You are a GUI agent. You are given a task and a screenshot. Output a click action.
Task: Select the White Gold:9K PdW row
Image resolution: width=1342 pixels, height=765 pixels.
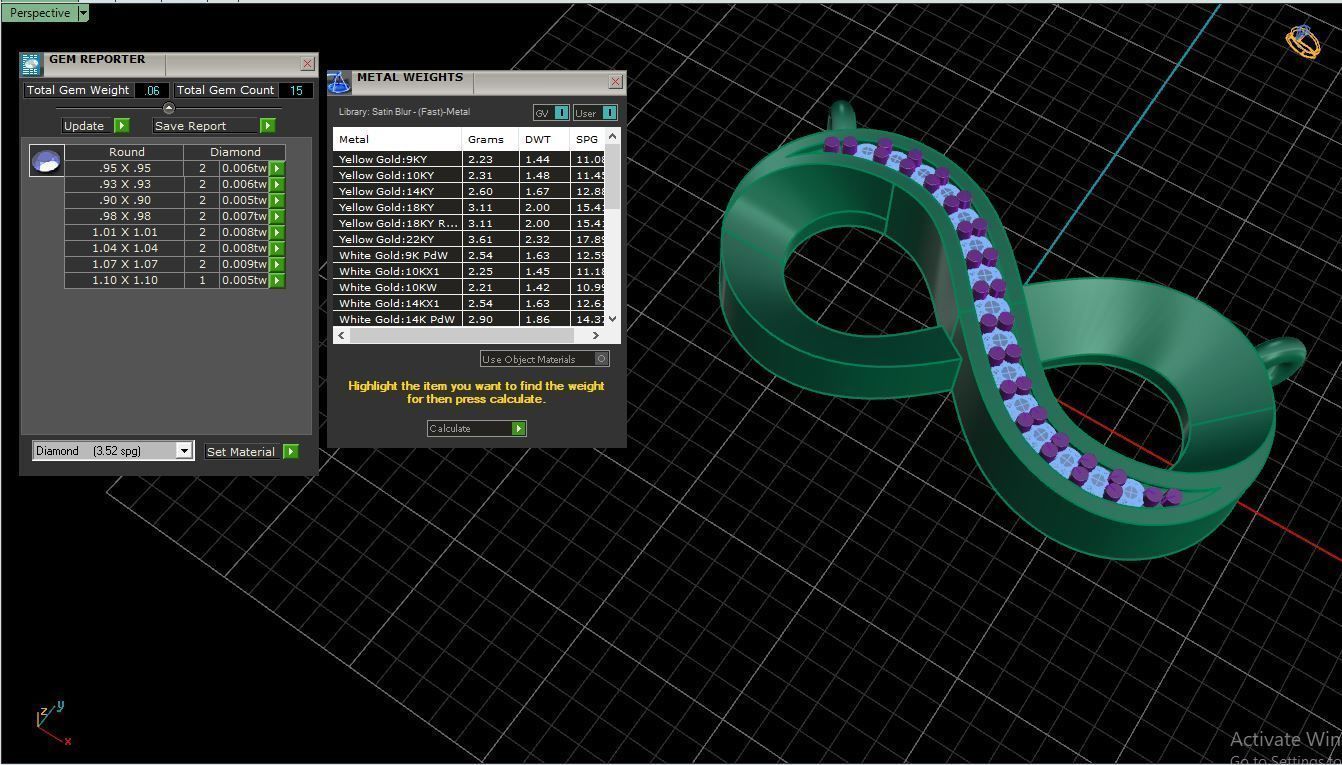pos(469,255)
